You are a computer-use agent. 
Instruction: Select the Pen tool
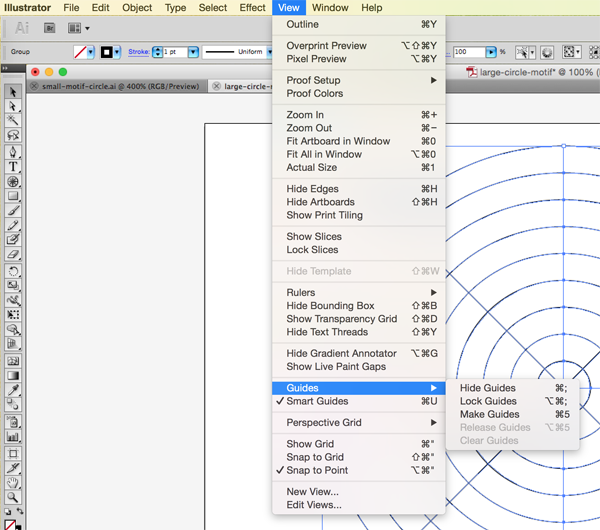point(13,152)
